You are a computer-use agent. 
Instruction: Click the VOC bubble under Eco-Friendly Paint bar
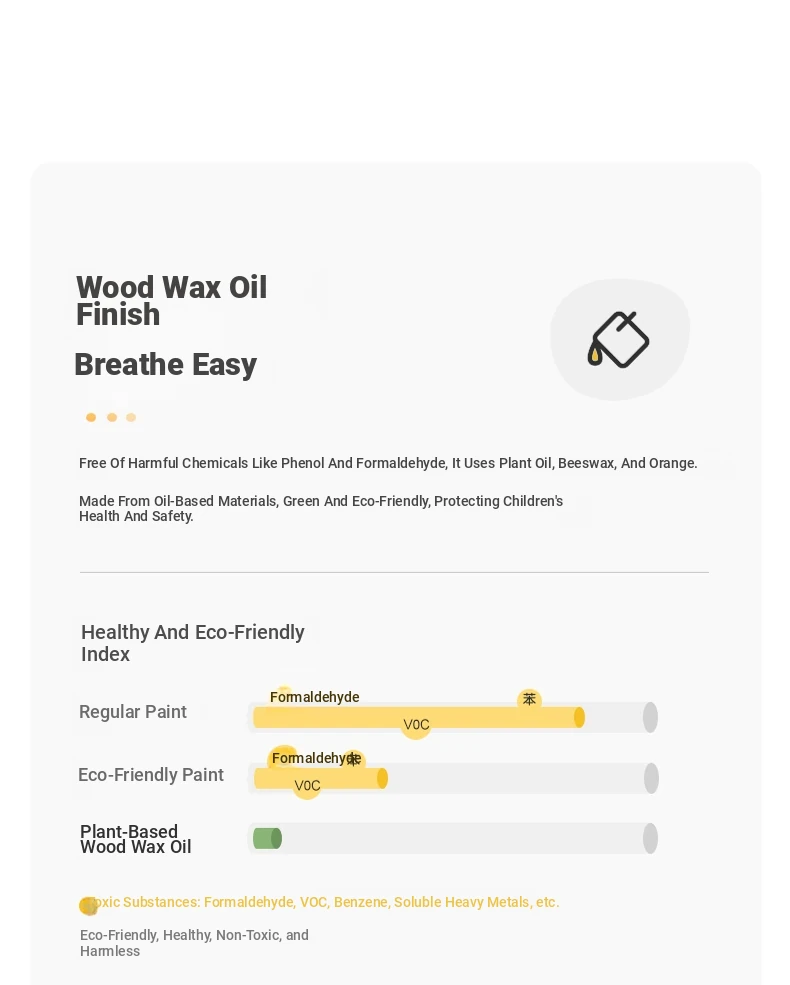pyautogui.click(x=307, y=785)
